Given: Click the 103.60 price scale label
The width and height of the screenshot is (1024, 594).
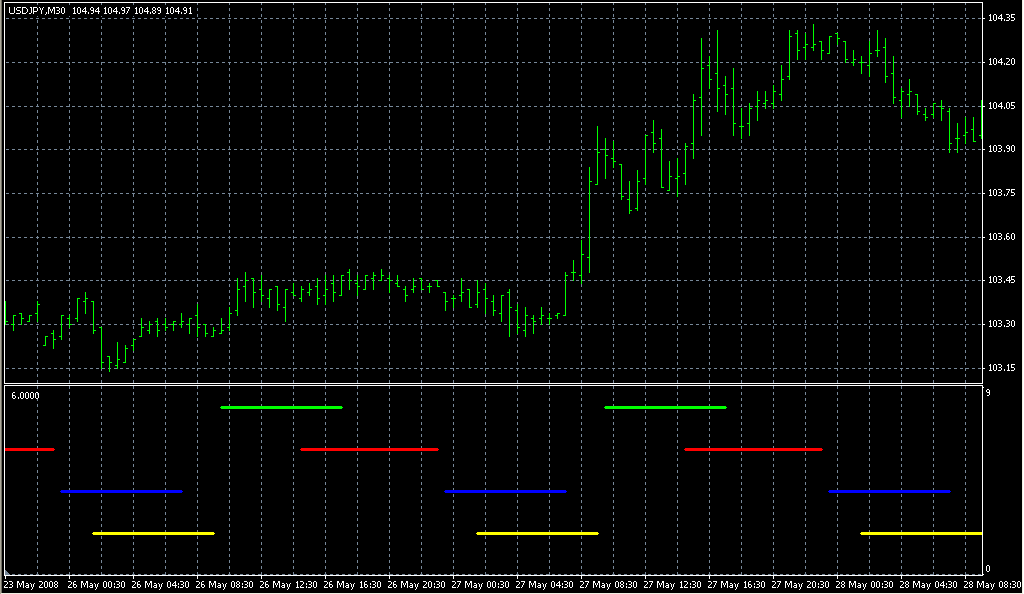Looking at the screenshot, I should 1001,236.
